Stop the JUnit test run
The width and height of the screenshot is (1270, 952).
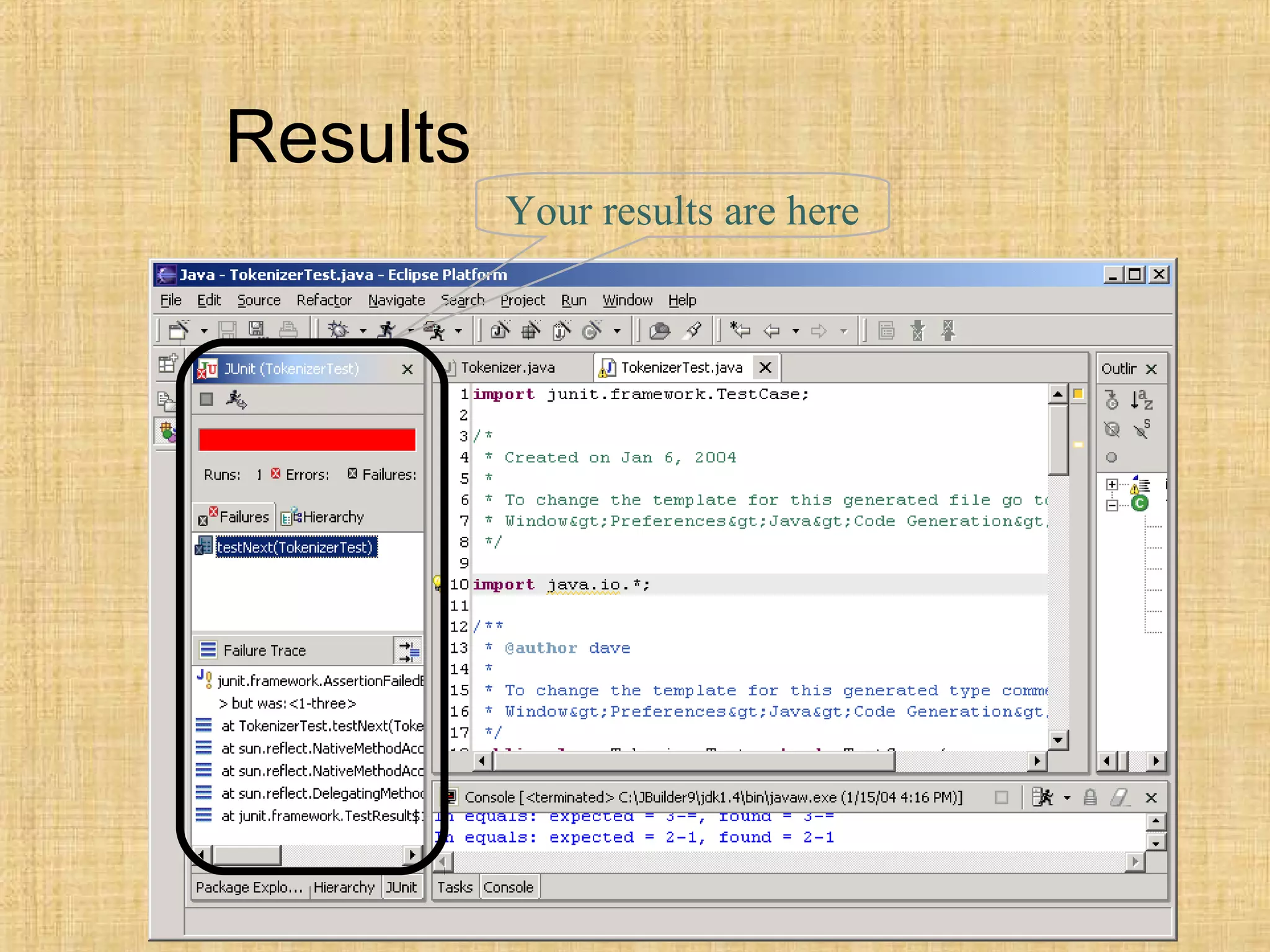pyautogui.click(x=206, y=400)
